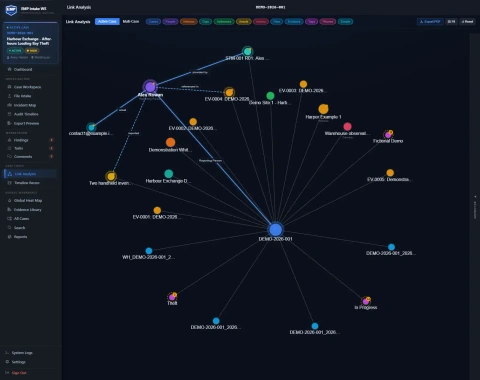Select the Two handheld inven... node
This screenshot has height=380, width=480.
point(111,176)
